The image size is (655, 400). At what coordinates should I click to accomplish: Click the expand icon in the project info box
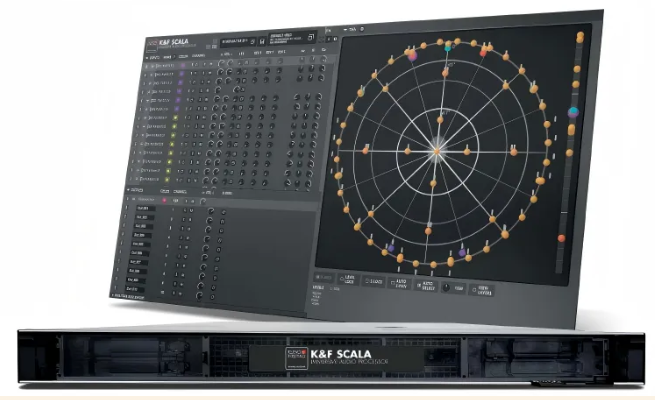312,36
